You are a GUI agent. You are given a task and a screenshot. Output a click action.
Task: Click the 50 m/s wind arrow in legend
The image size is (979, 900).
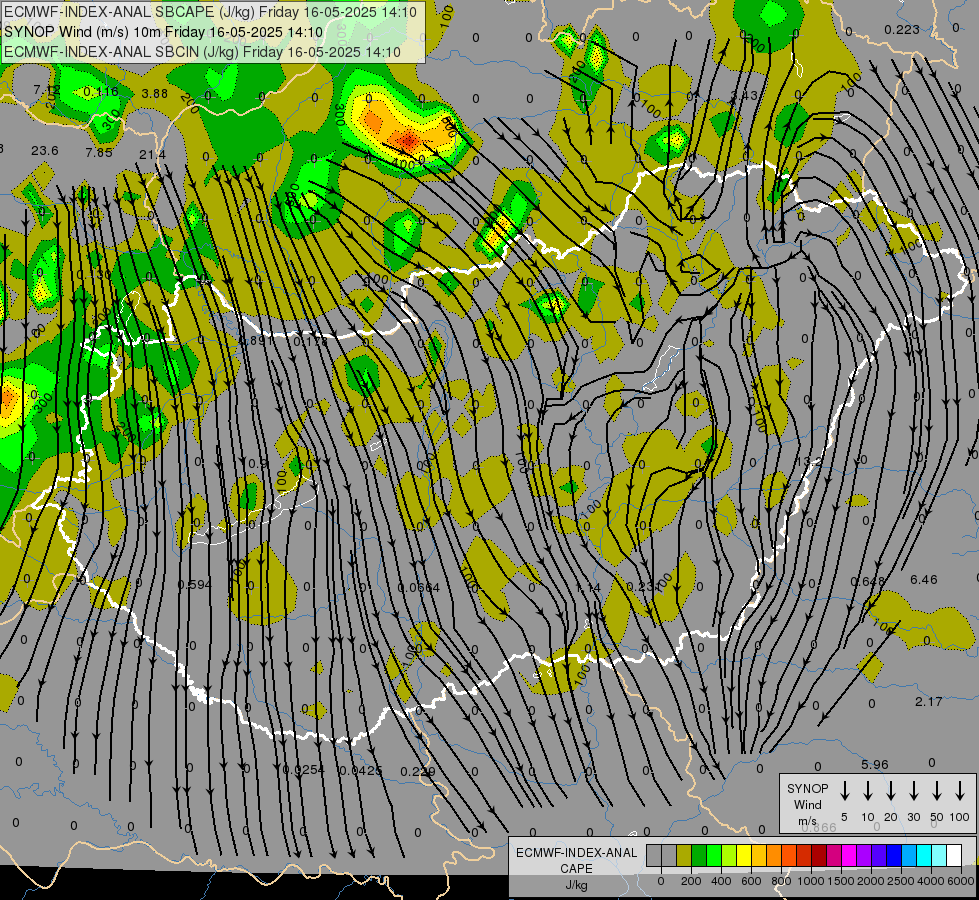(x=937, y=790)
